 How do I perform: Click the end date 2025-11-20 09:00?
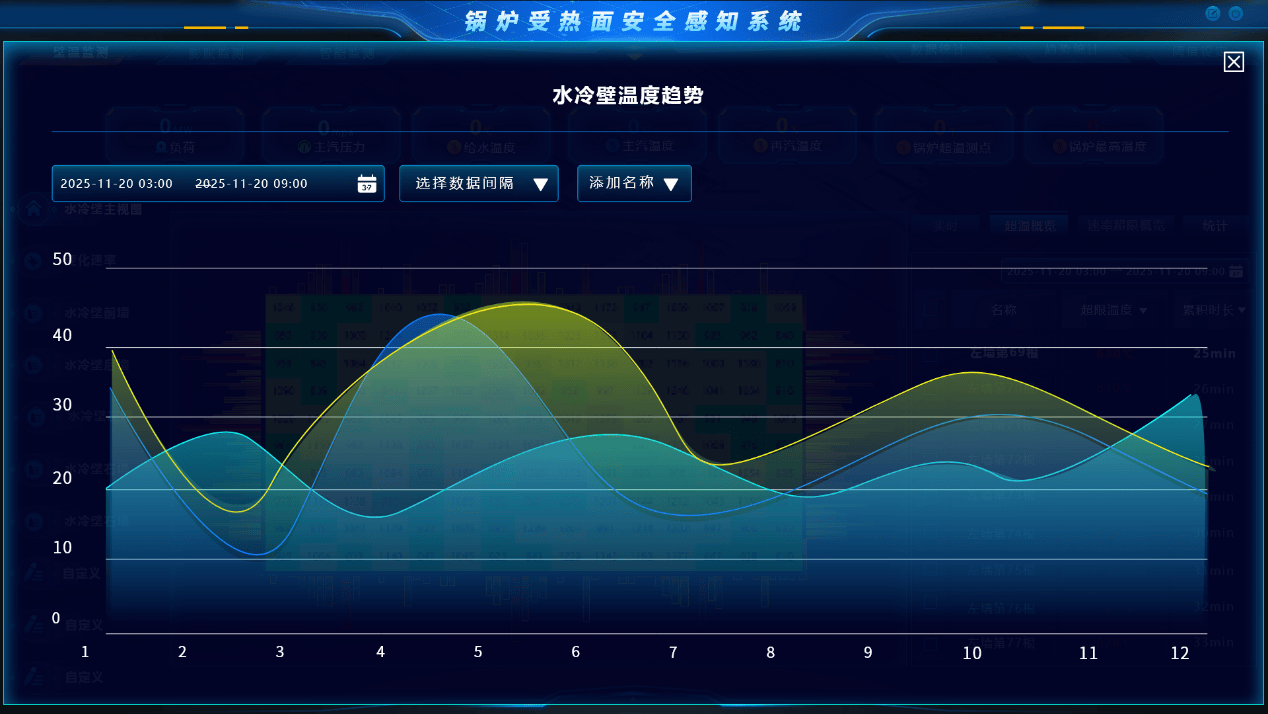point(251,184)
